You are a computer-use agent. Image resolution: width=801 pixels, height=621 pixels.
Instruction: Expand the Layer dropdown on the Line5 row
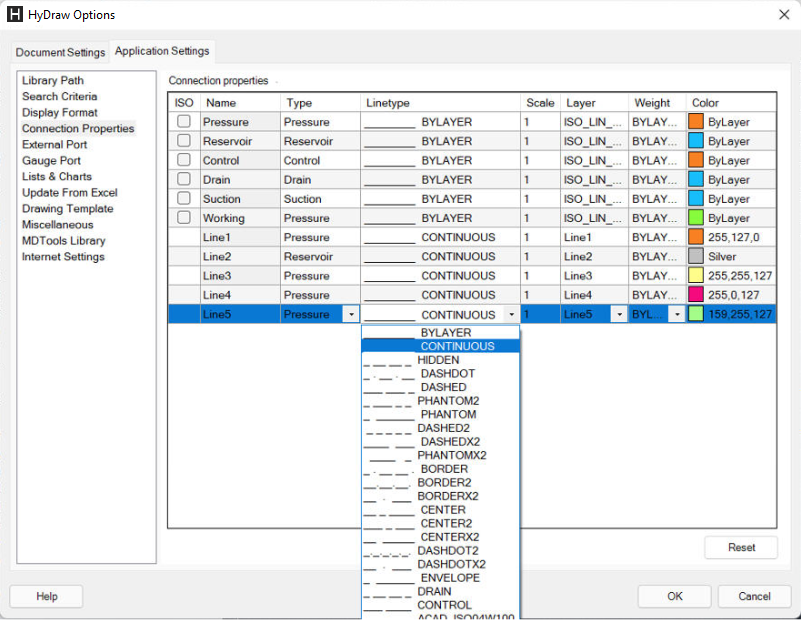[617, 313]
